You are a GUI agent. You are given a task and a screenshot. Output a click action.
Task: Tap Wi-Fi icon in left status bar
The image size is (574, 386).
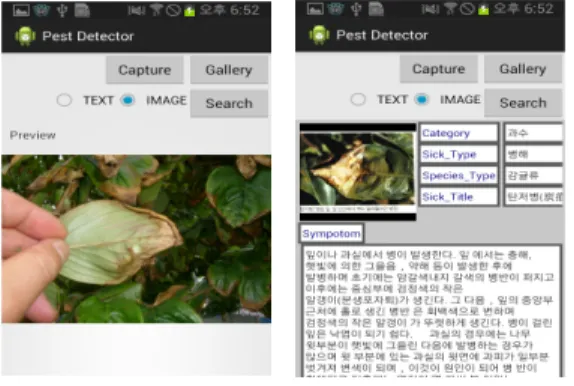[156, 10]
